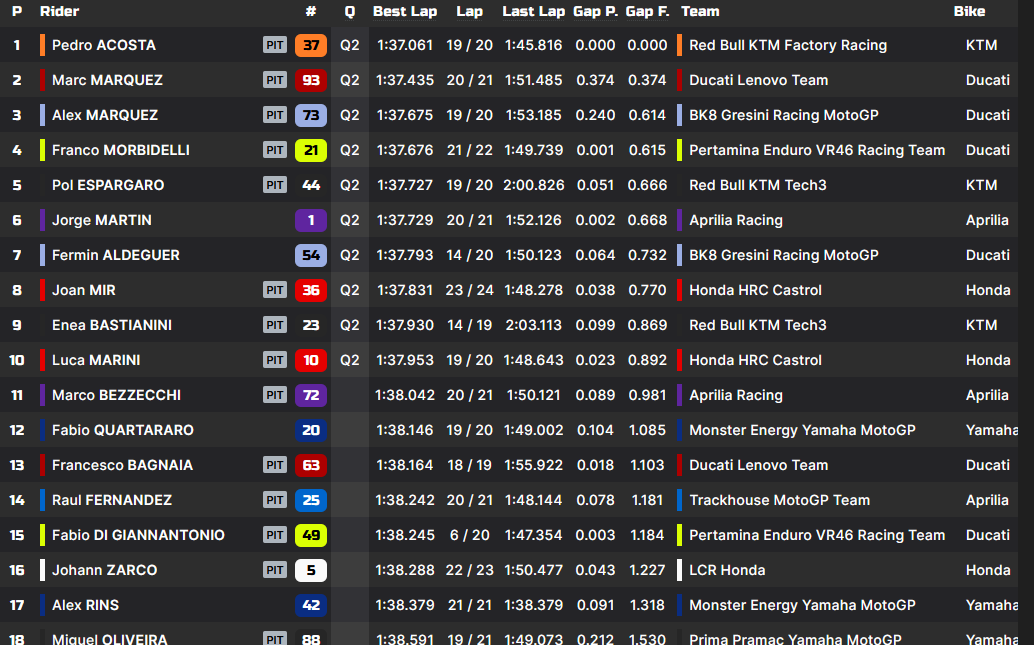Click Q2 status in Luca MARINI's row
This screenshot has height=645, width=1034.
point(350,359)
